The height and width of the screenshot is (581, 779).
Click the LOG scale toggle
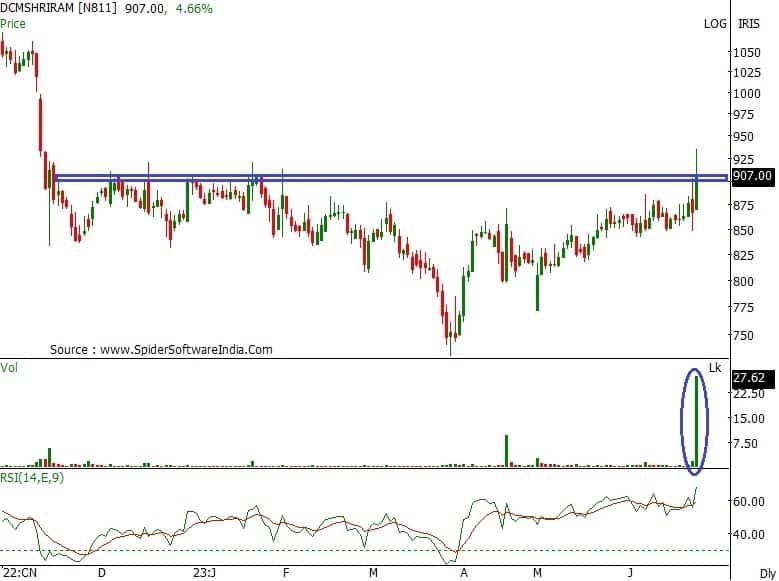click(715, 23)
